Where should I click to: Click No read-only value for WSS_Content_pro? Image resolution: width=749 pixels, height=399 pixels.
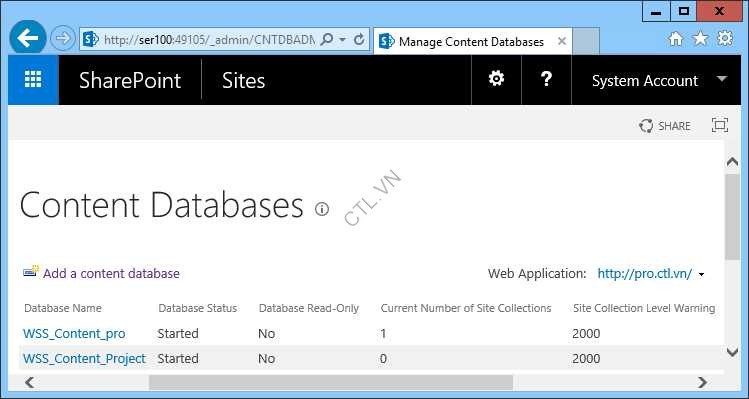pos(267,334)
